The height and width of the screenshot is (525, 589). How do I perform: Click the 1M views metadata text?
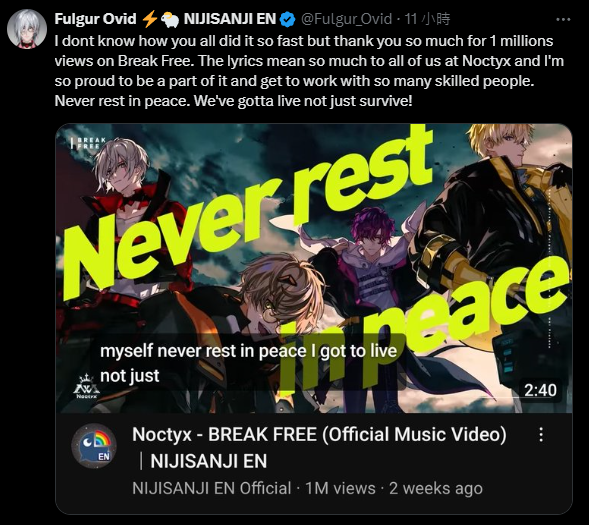coord(340,488)
